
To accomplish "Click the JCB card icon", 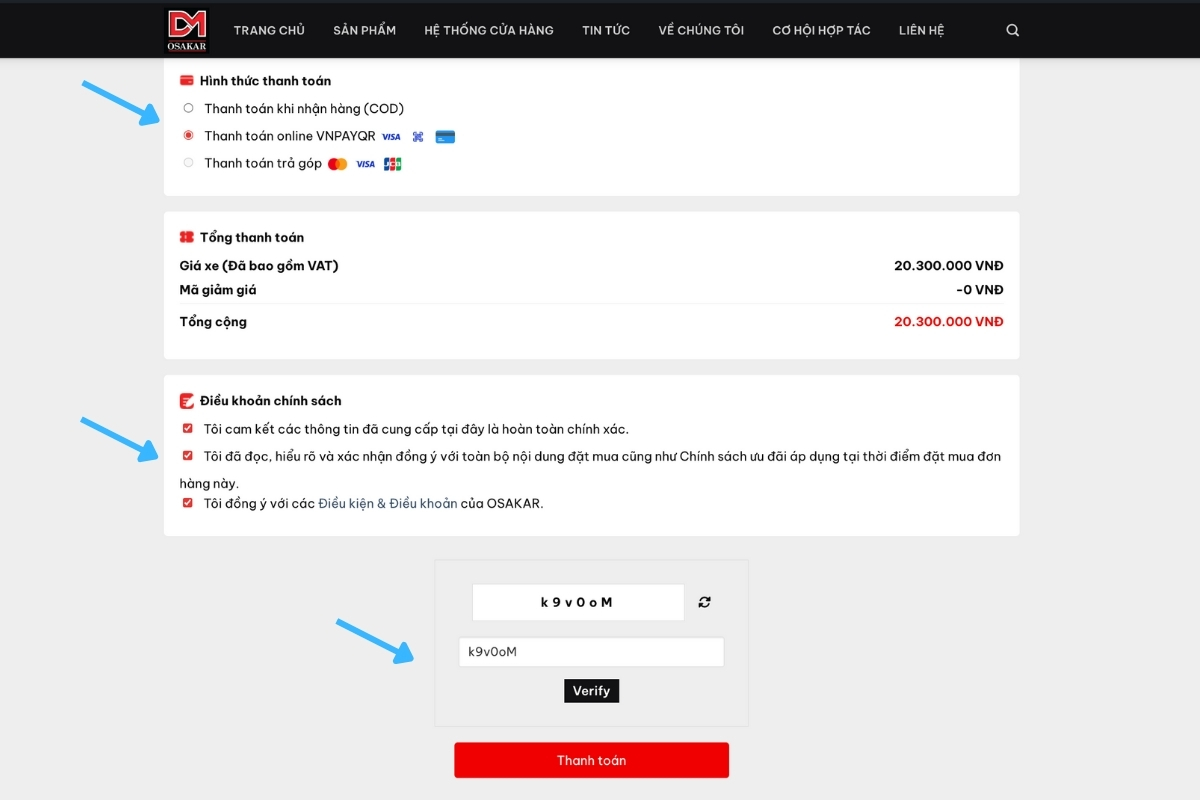I will coord(392,164).
